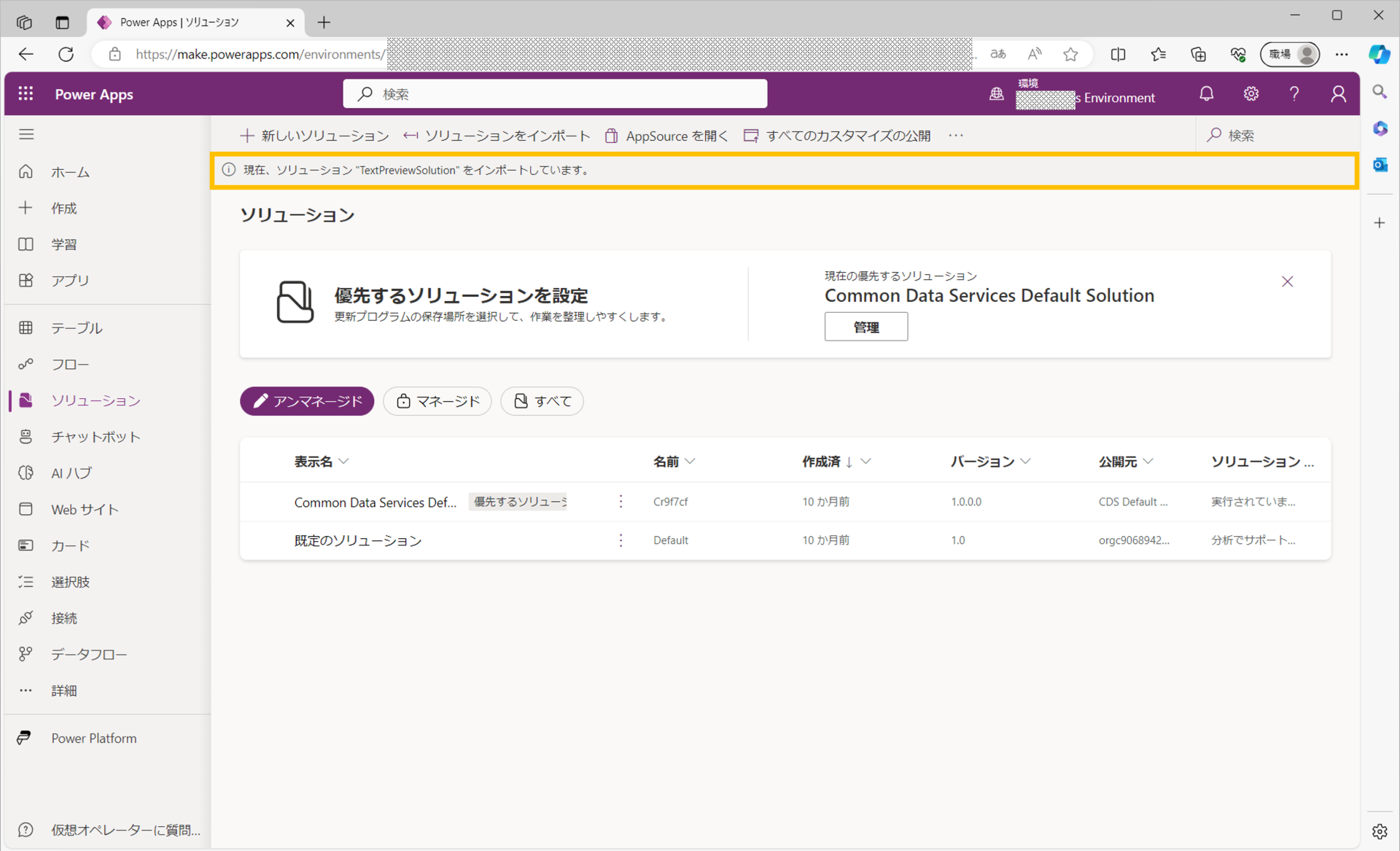Open toolbar overflow ellipsis
The height and width of the screenshot is (851, 1400).
point(956,136)
